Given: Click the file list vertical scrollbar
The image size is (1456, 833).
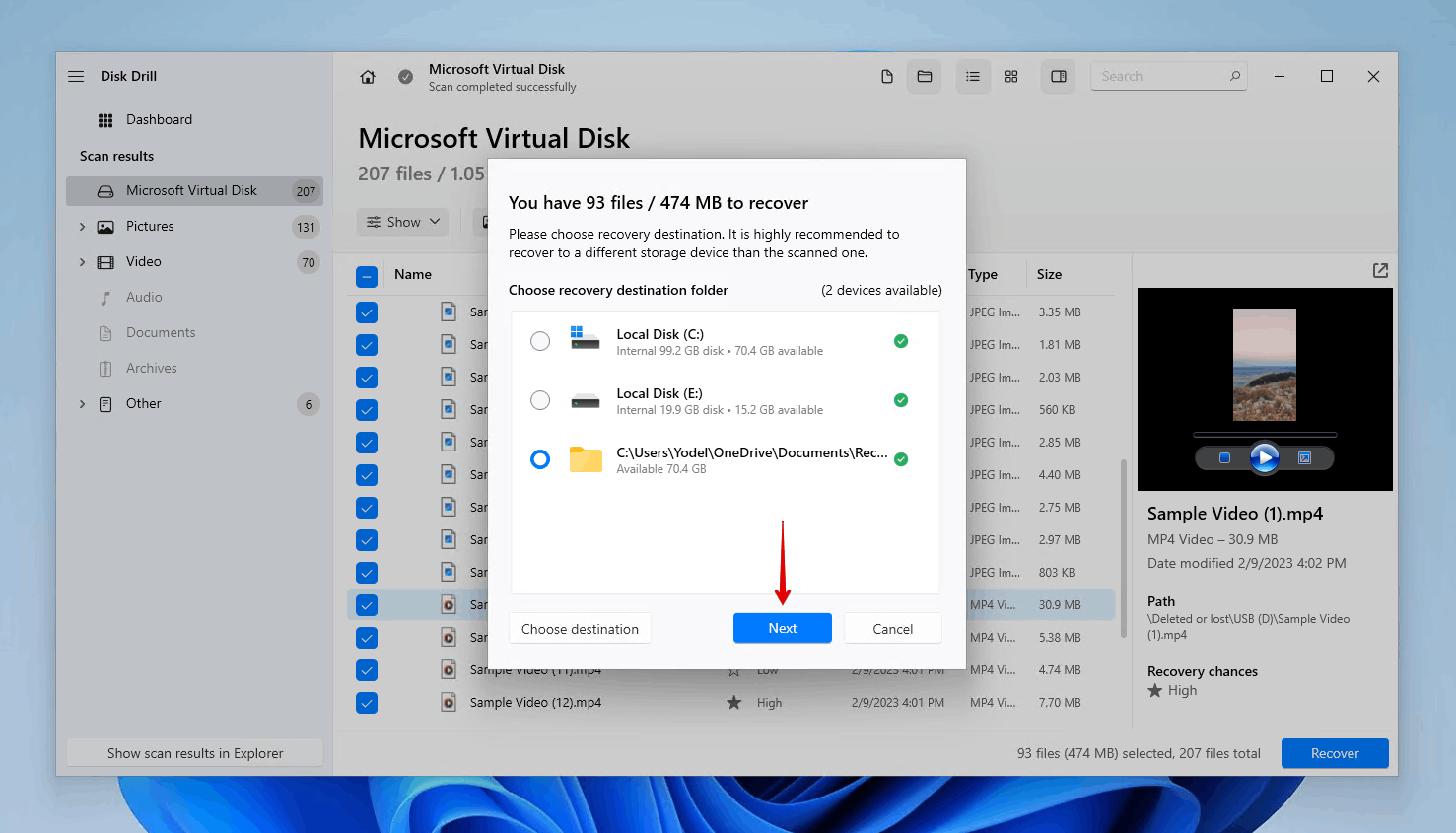Looking at the screenshot, I should [x=1123, y=547].
